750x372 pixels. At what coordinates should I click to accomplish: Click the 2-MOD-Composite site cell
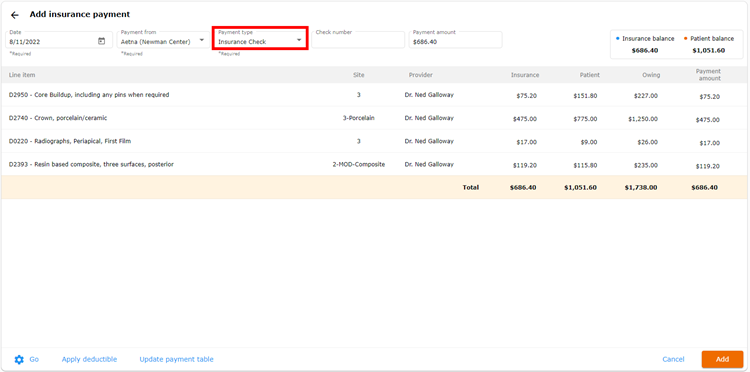click(358, 164)
